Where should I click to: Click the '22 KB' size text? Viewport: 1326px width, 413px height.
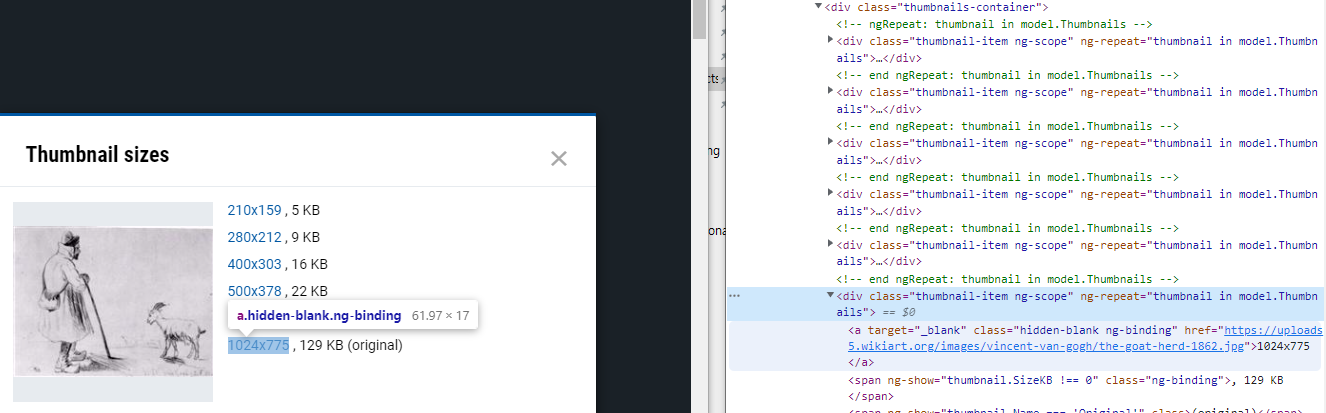click(310, 291)
